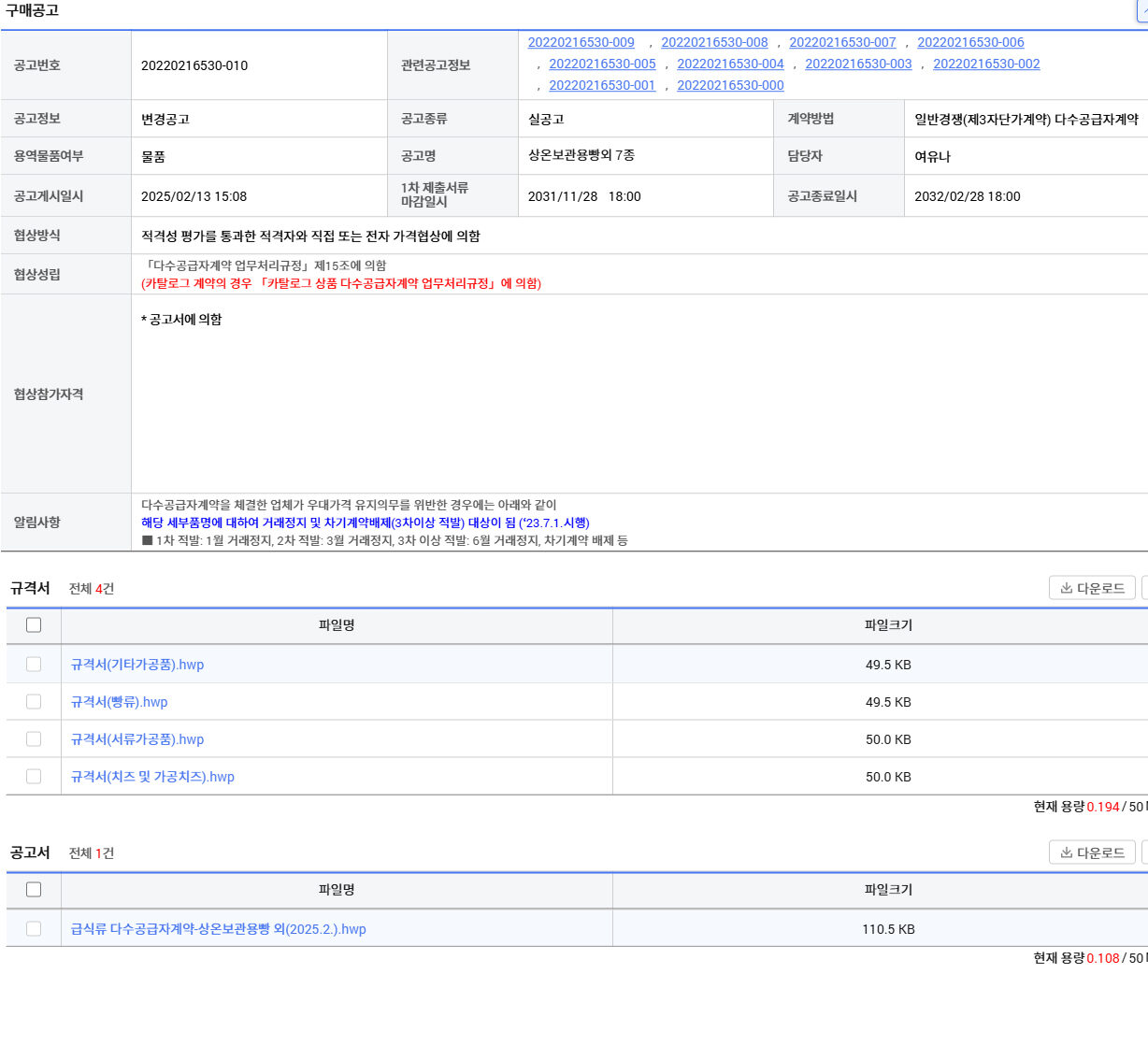This screenshot has width=1148, height=1060.
Task: Open file 규격서(빵류).hwp
Action: tap(120, 702)
